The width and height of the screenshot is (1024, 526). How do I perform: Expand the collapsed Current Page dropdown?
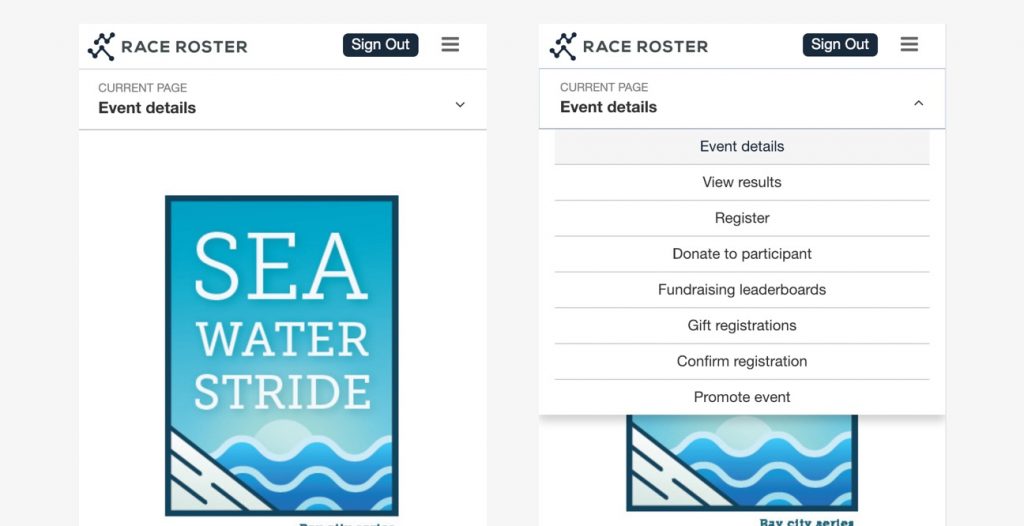[282, 100]
